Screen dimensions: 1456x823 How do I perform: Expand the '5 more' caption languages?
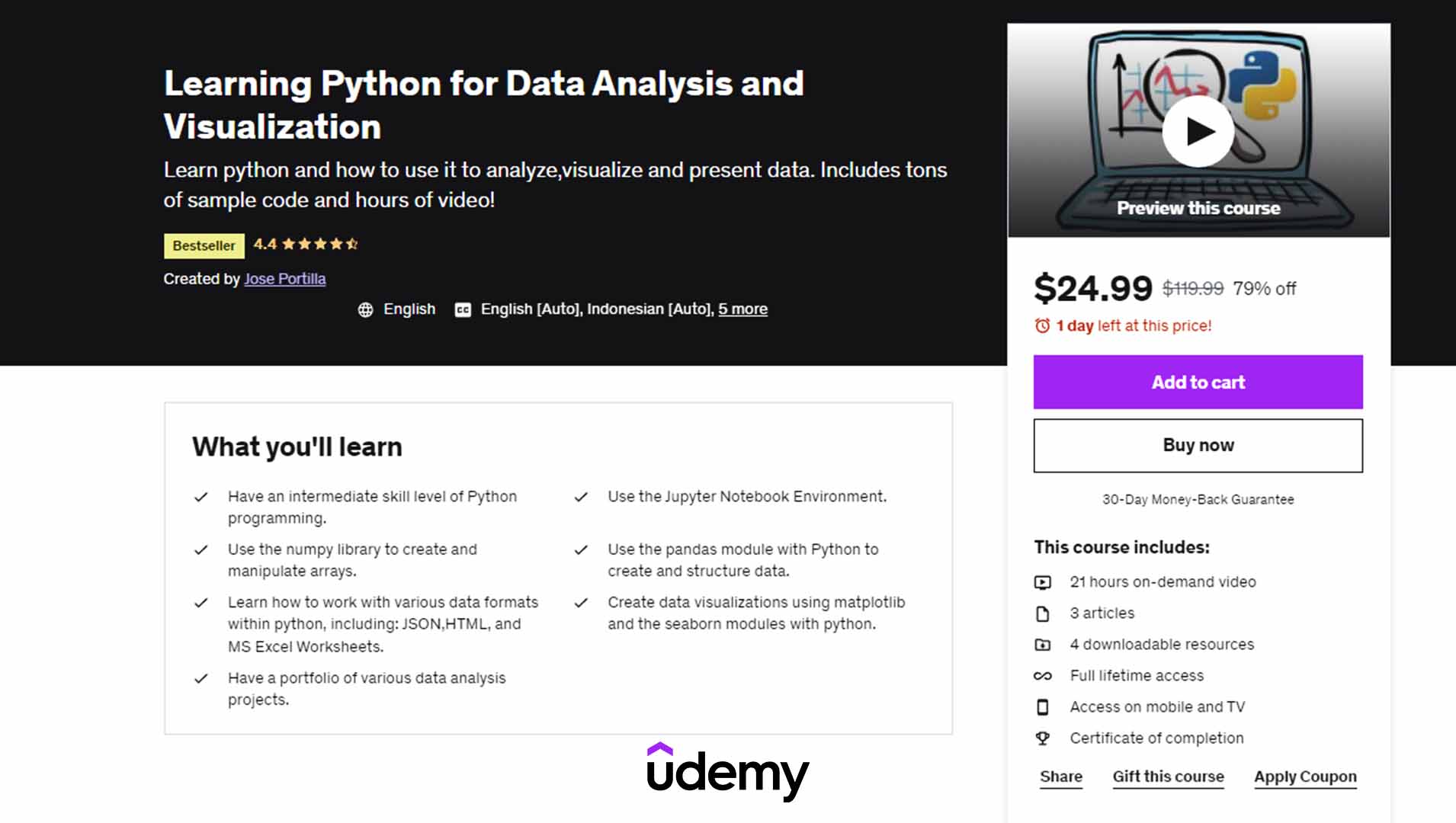point(742,309)
